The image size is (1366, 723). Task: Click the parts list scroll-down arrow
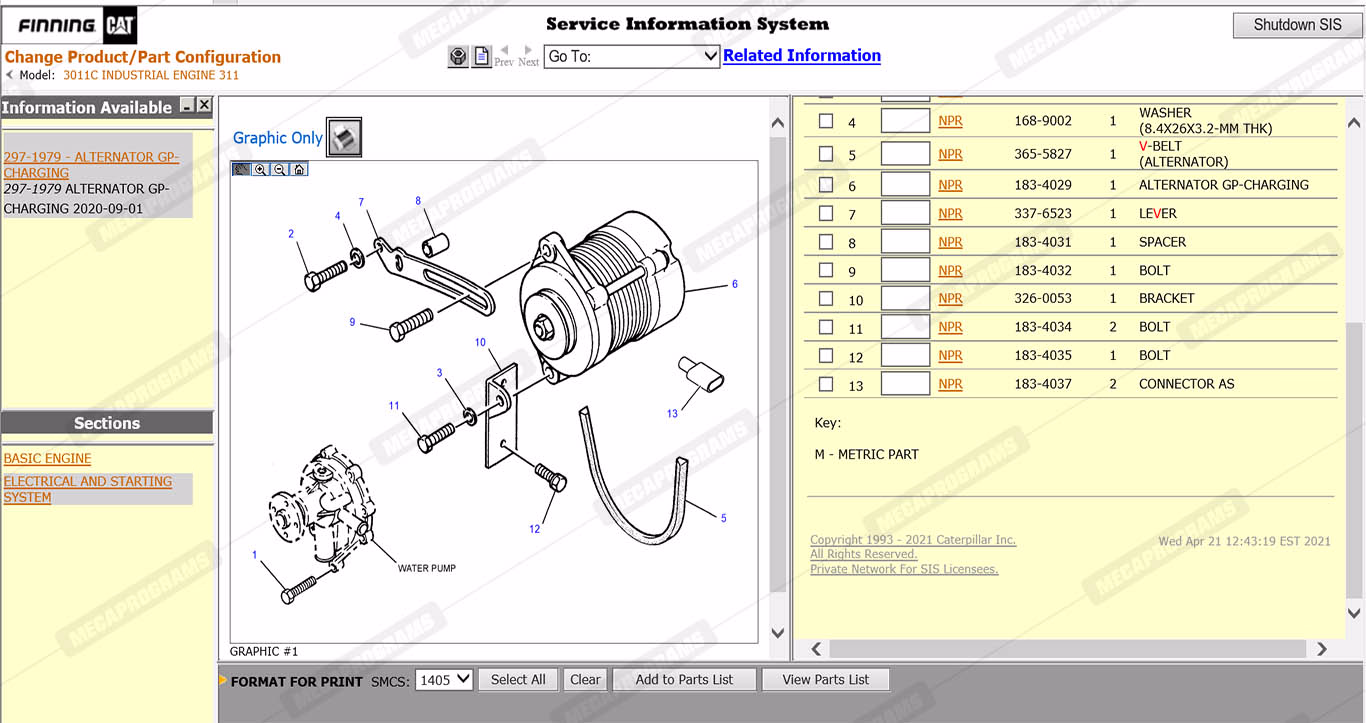tap(1355, 613)
